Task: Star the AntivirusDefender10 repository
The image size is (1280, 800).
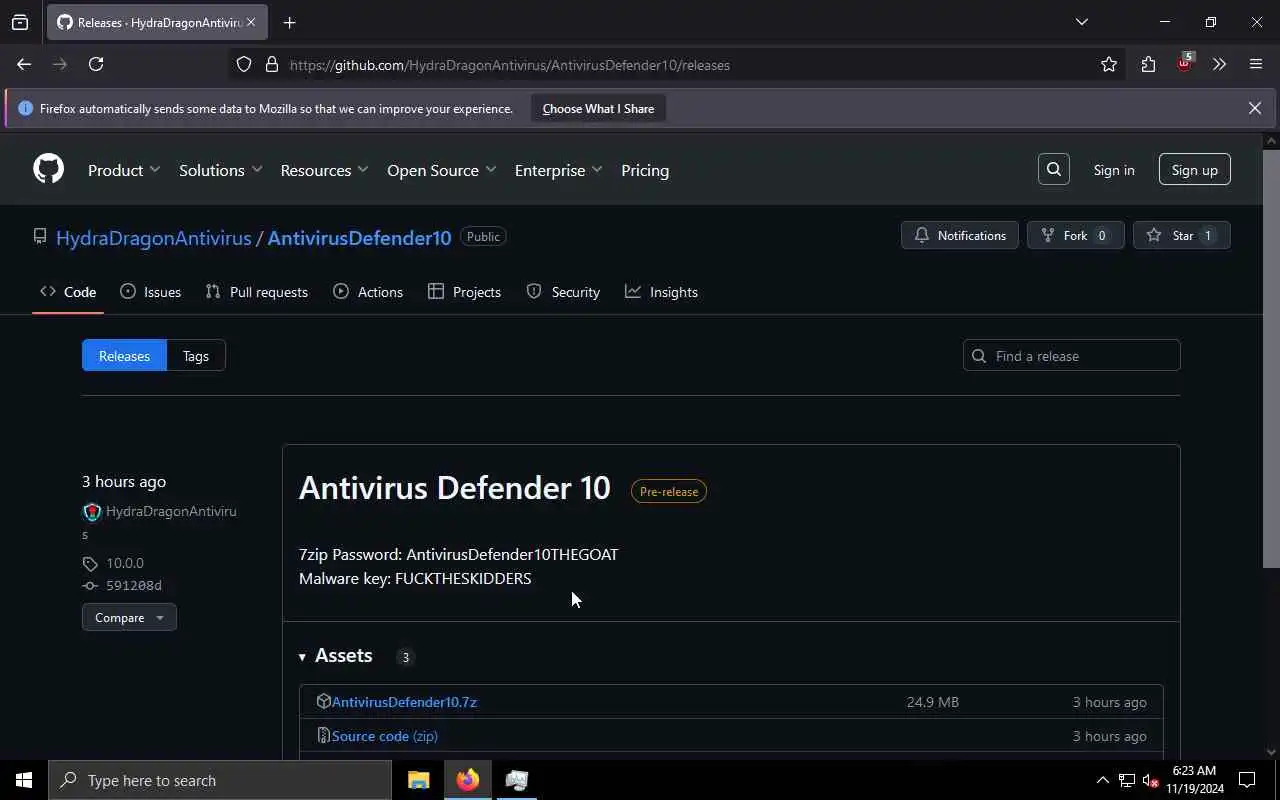Action: point(1182,235)
